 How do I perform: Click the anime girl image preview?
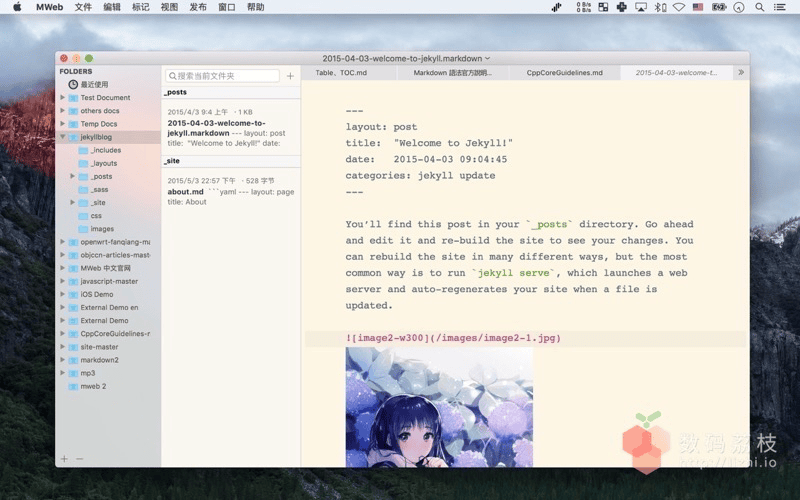click(x=439, y=407)
